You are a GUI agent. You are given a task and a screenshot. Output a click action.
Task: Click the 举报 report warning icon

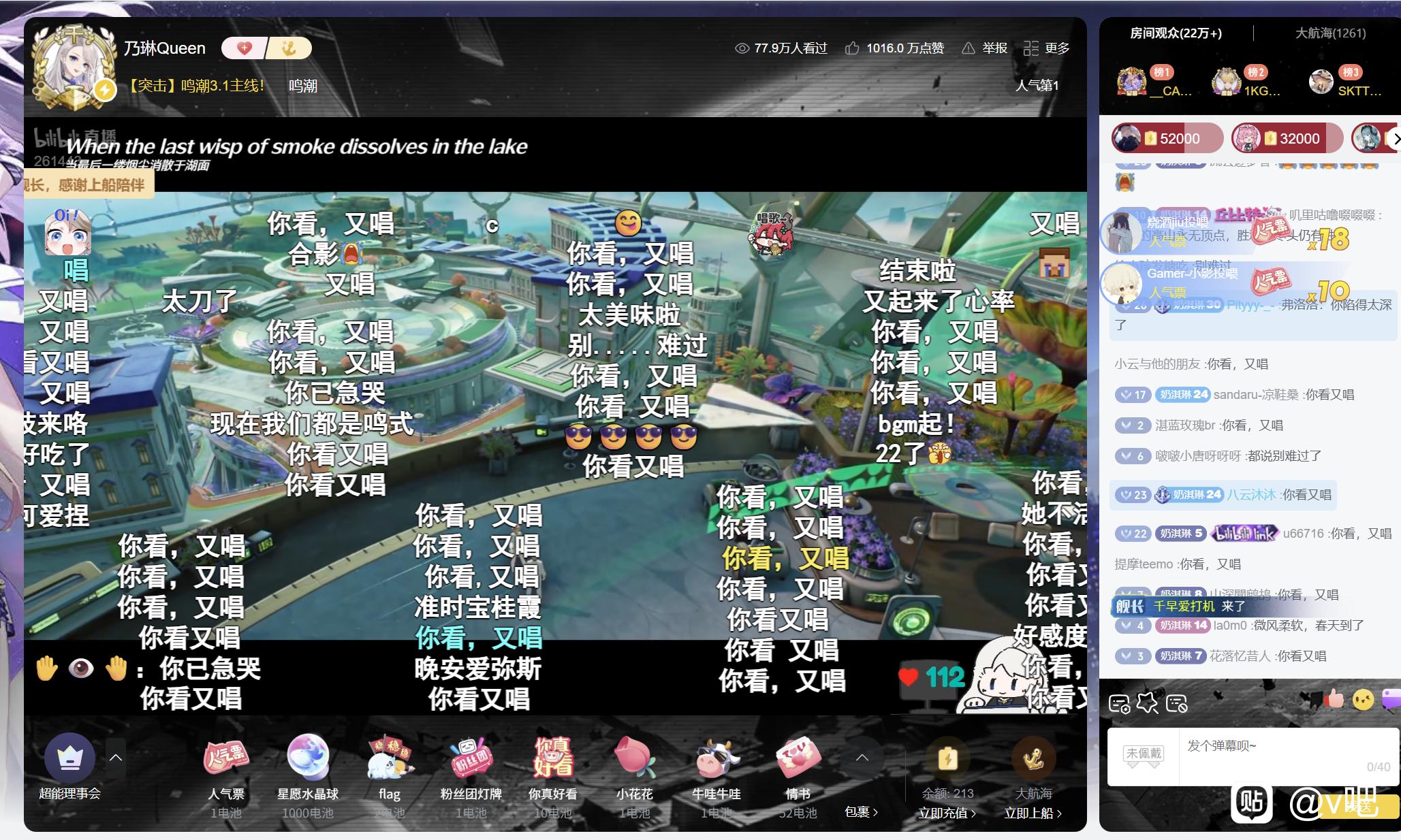coord(968,48)
